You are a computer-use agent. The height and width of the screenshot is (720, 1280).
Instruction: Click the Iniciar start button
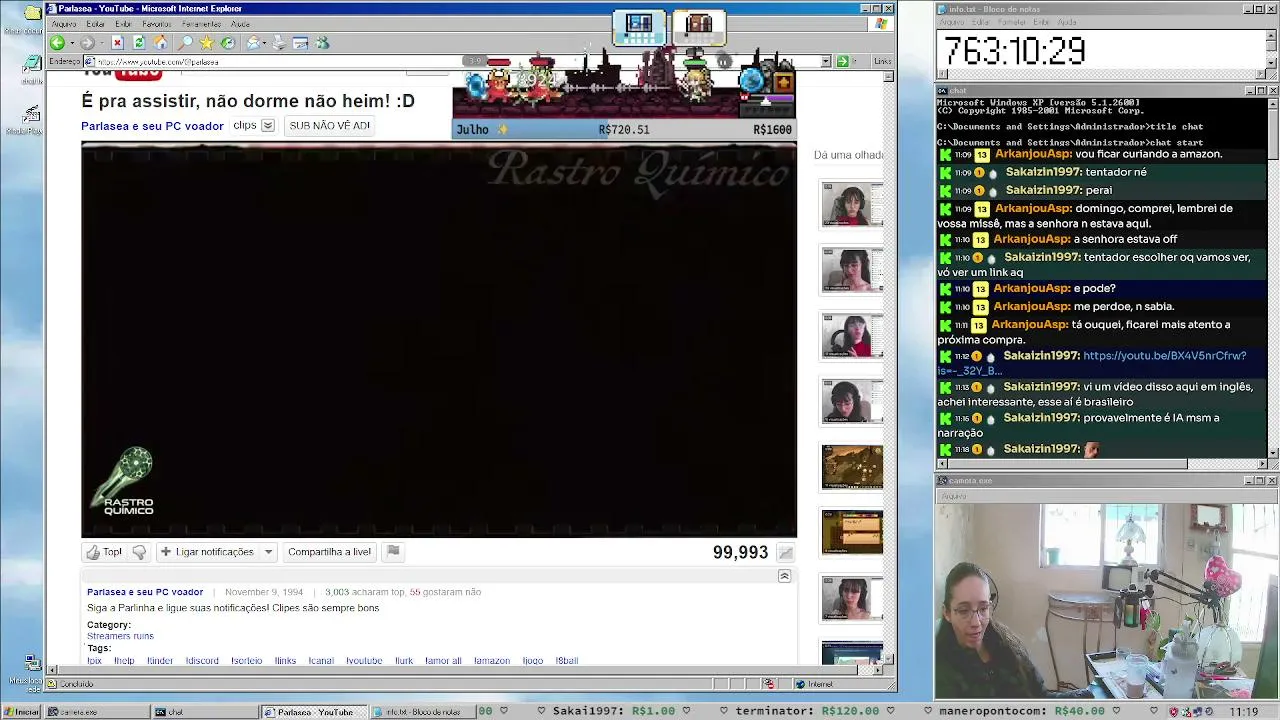click(22, 712)
